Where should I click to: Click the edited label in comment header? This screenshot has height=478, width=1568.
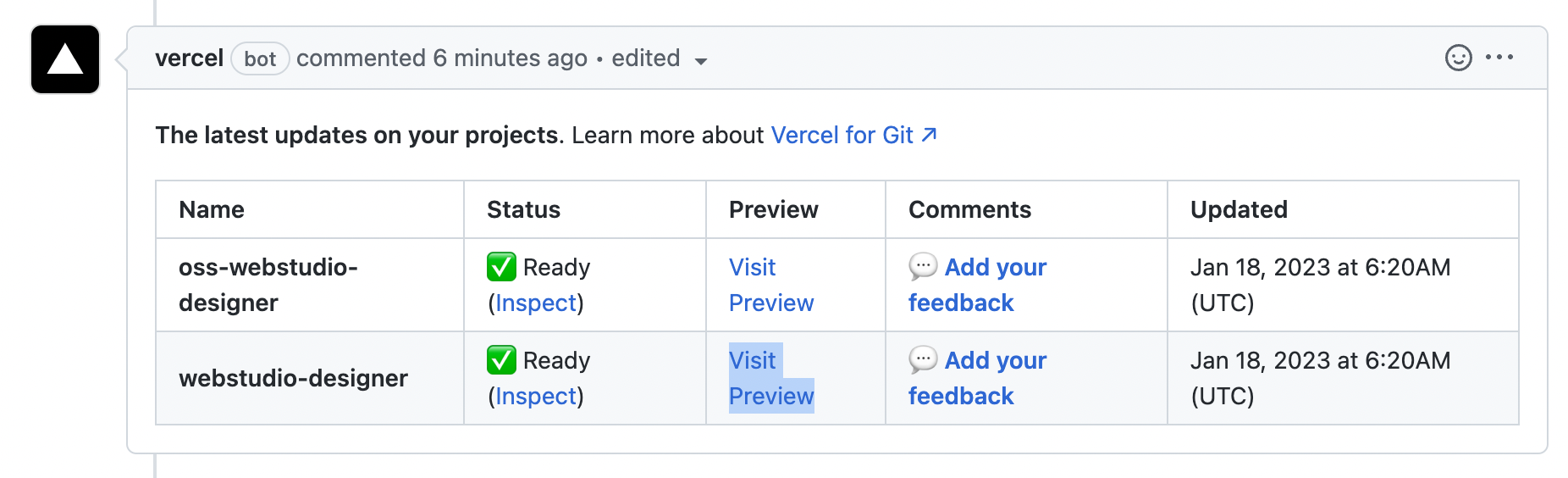pos(645,58)
